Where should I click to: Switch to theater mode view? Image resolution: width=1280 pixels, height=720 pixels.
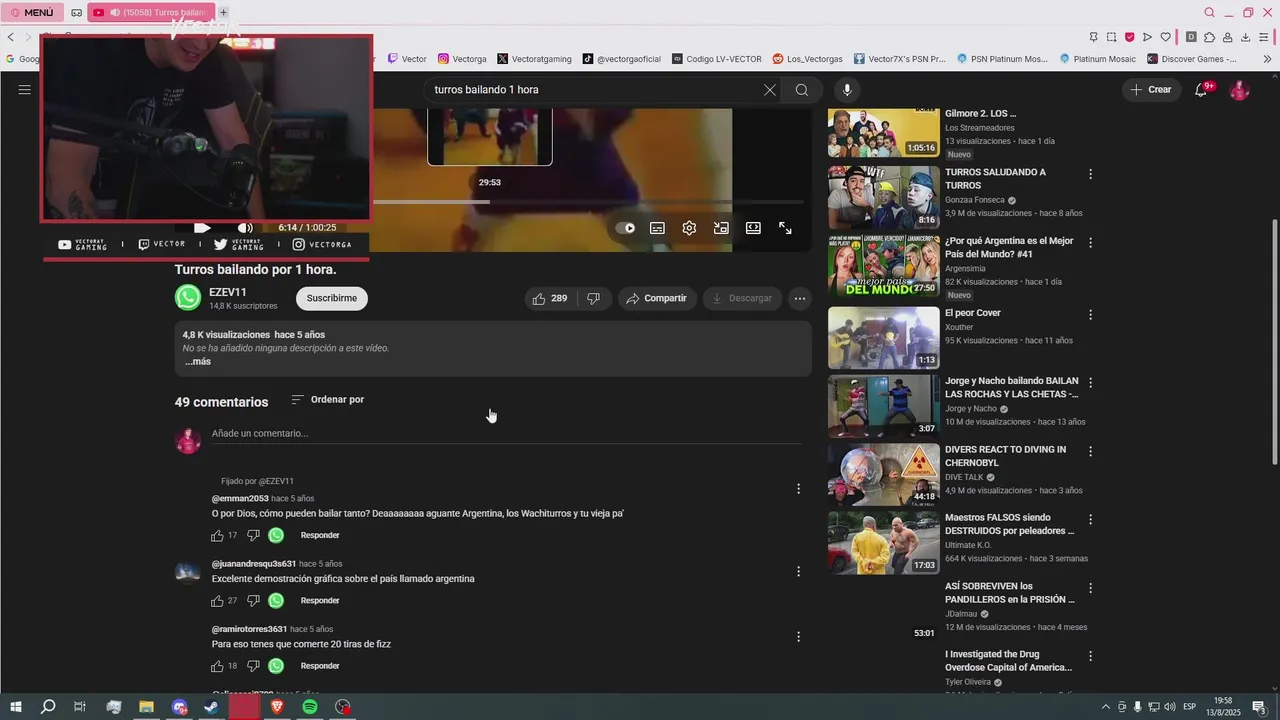click(753, 228)
